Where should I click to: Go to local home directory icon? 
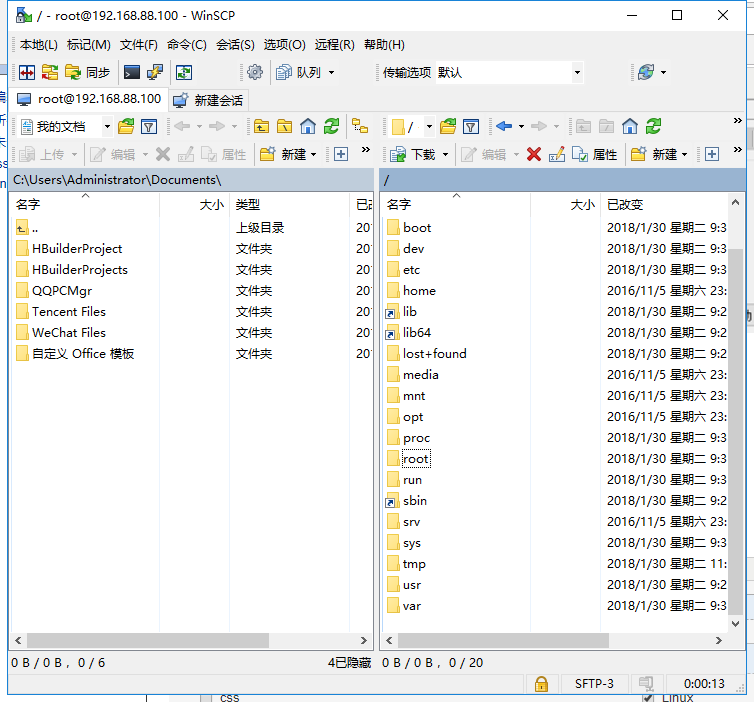click(308, 126)
